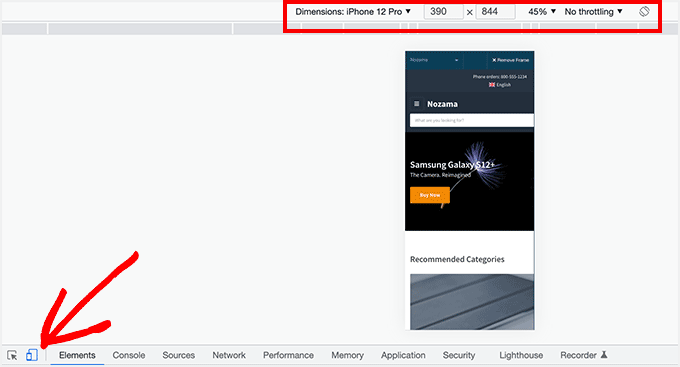Open the Network tab
Screen dimensions: 680x367
click(229, 355)
